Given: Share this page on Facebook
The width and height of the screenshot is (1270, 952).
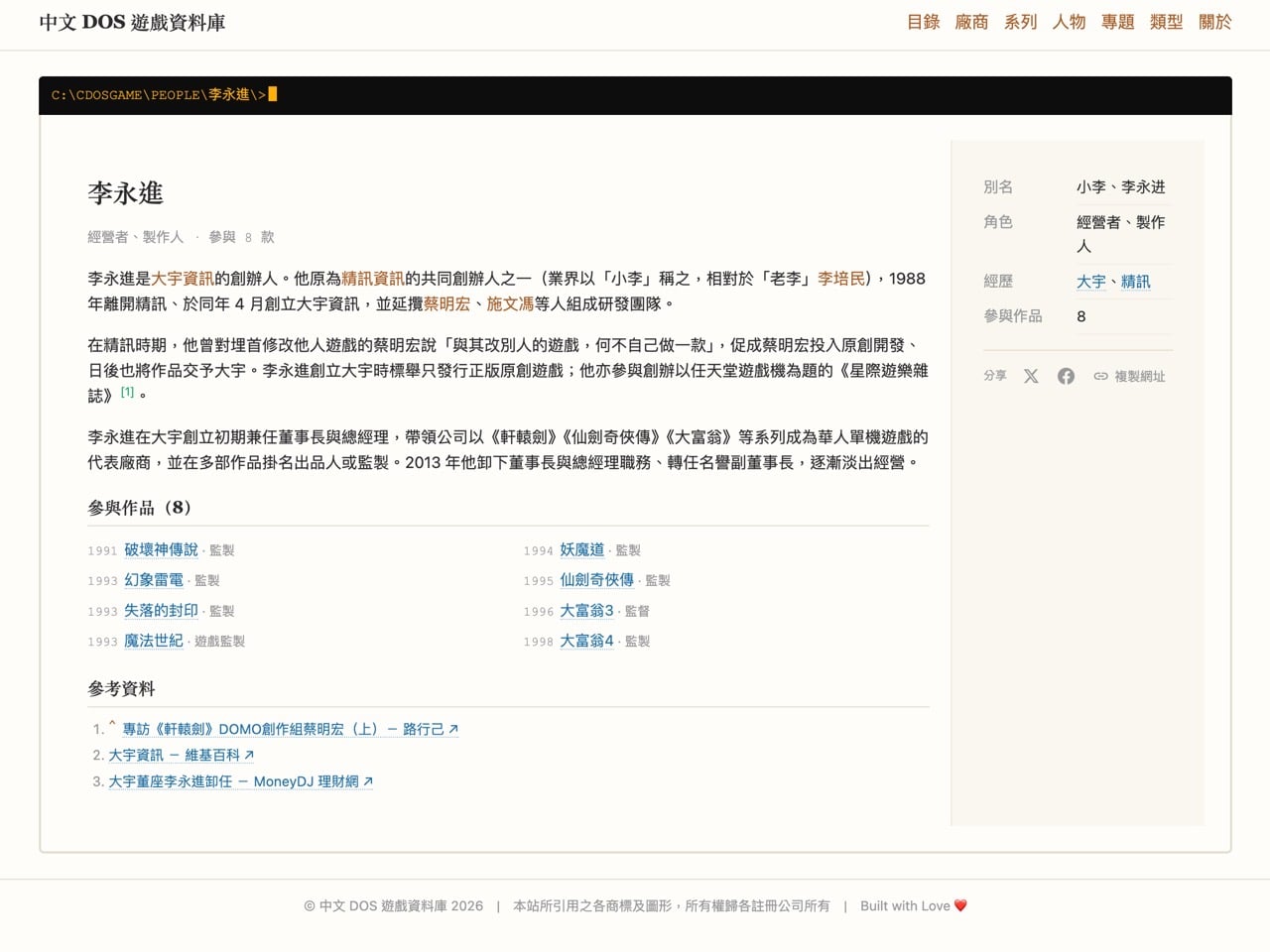Looking at the screenshot, I should coord(1066,376).
